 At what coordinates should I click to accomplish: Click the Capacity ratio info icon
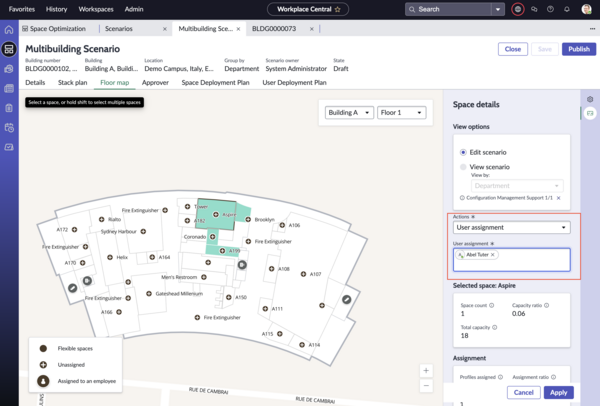pyautogui.click(x=546, y=305)
